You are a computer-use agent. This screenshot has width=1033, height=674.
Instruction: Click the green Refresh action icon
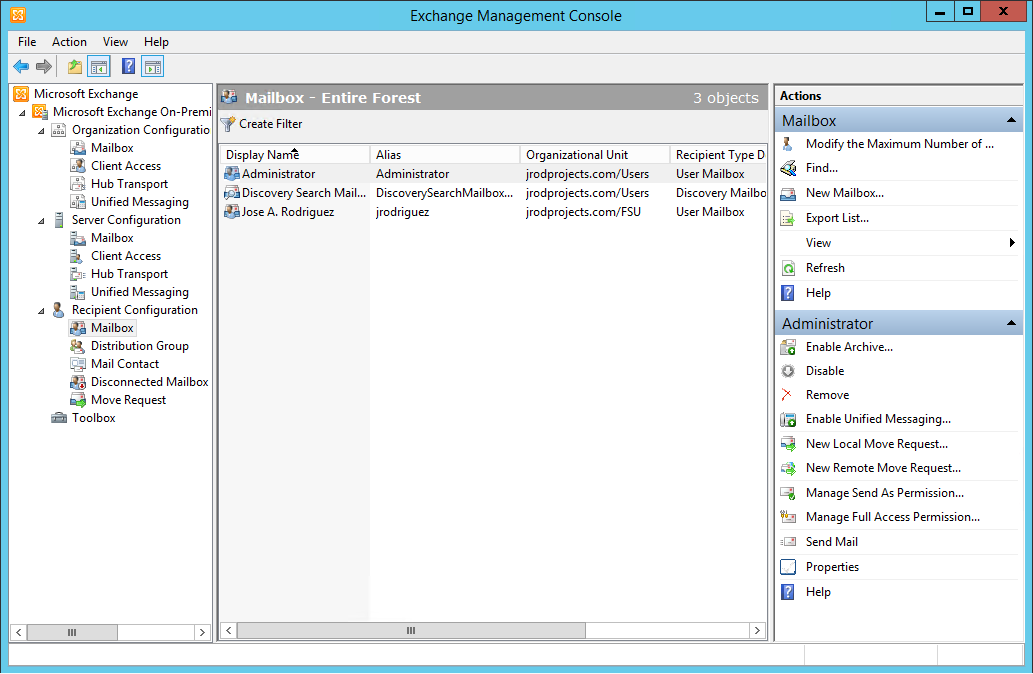tap(788, 268)
